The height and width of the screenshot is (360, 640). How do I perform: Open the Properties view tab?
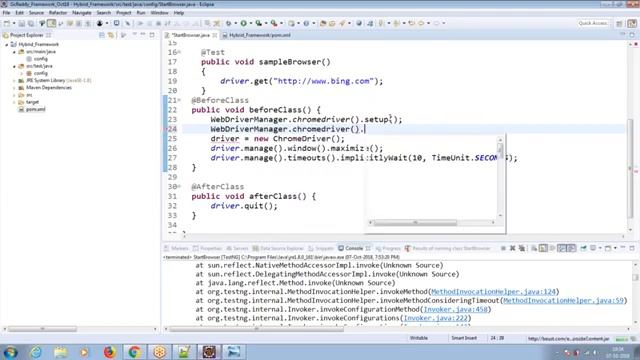coord(207,248)
